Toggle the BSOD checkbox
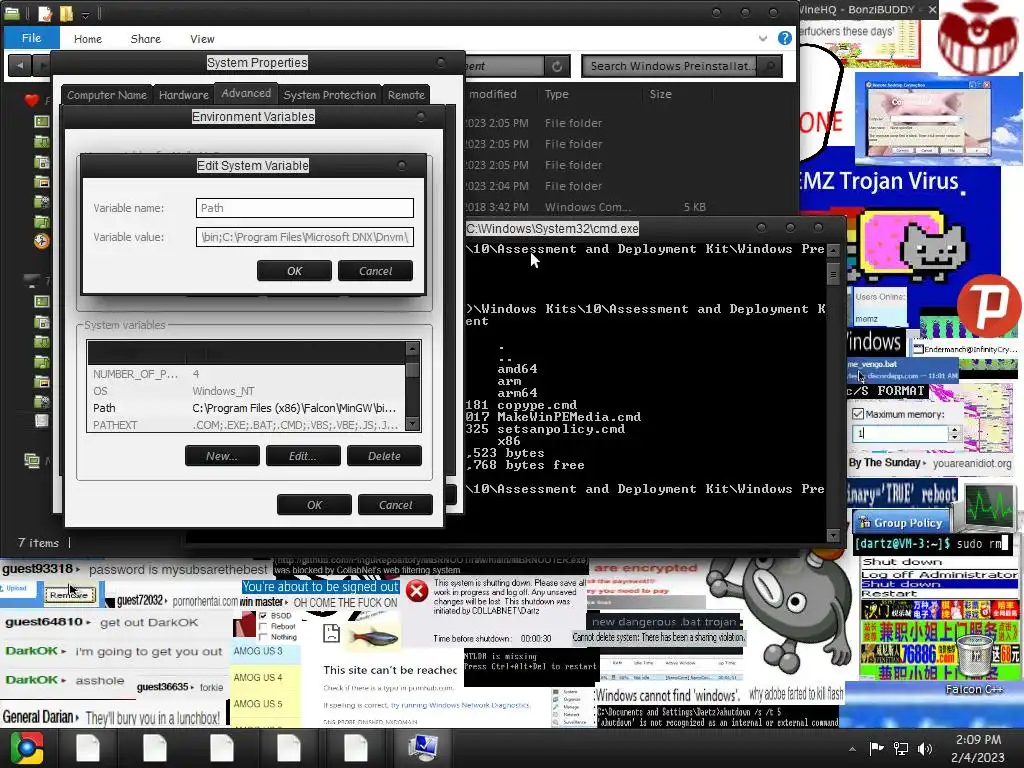This screenshot has width=1024, height=768. click(263, 615)
